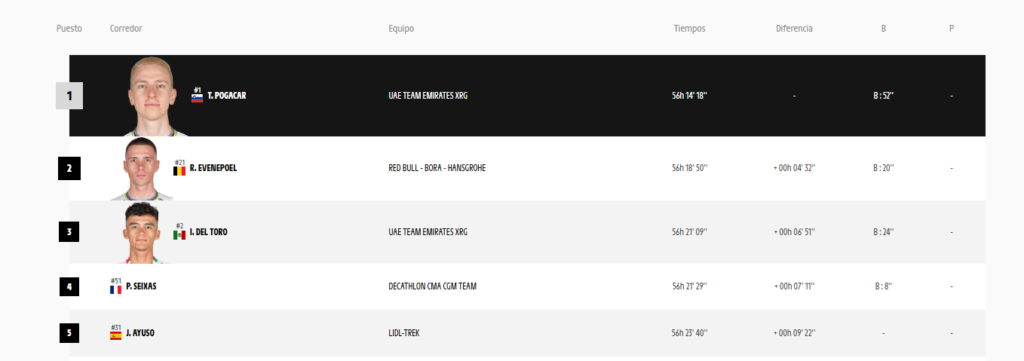The width and height of the screenshot is (1024, 361).
Task: Sort by the Tiempos column header
Action: (690, 29)
